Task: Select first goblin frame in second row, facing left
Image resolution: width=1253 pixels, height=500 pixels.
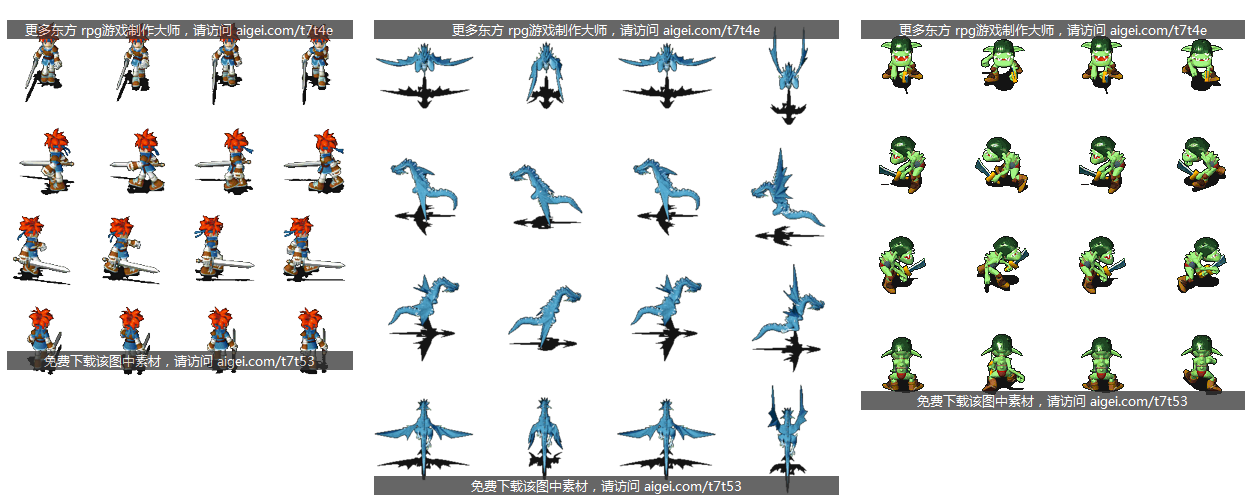Action: coord(900,165)
